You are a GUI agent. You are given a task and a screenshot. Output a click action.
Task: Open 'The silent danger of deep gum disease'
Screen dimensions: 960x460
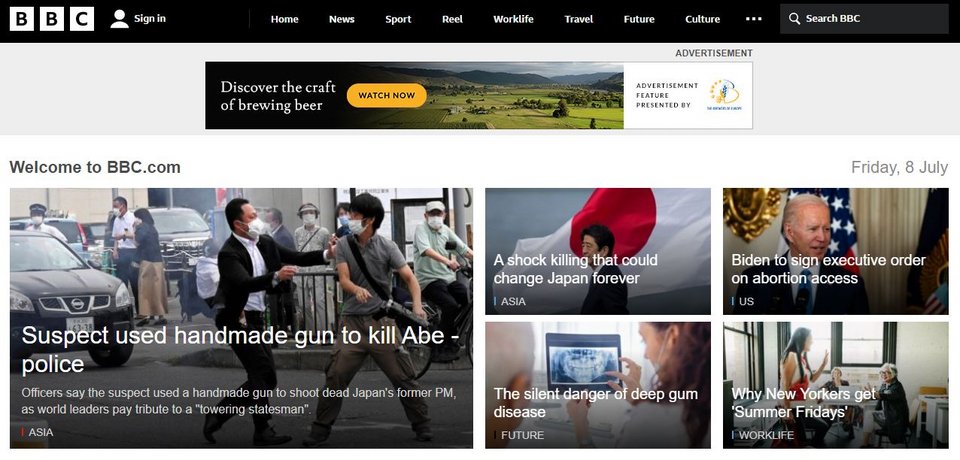596,402
